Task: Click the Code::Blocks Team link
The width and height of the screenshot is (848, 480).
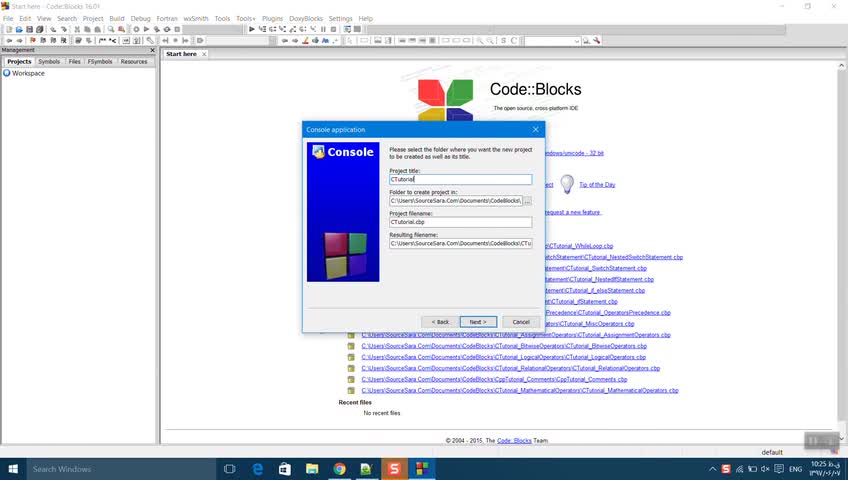Action: 514,441
